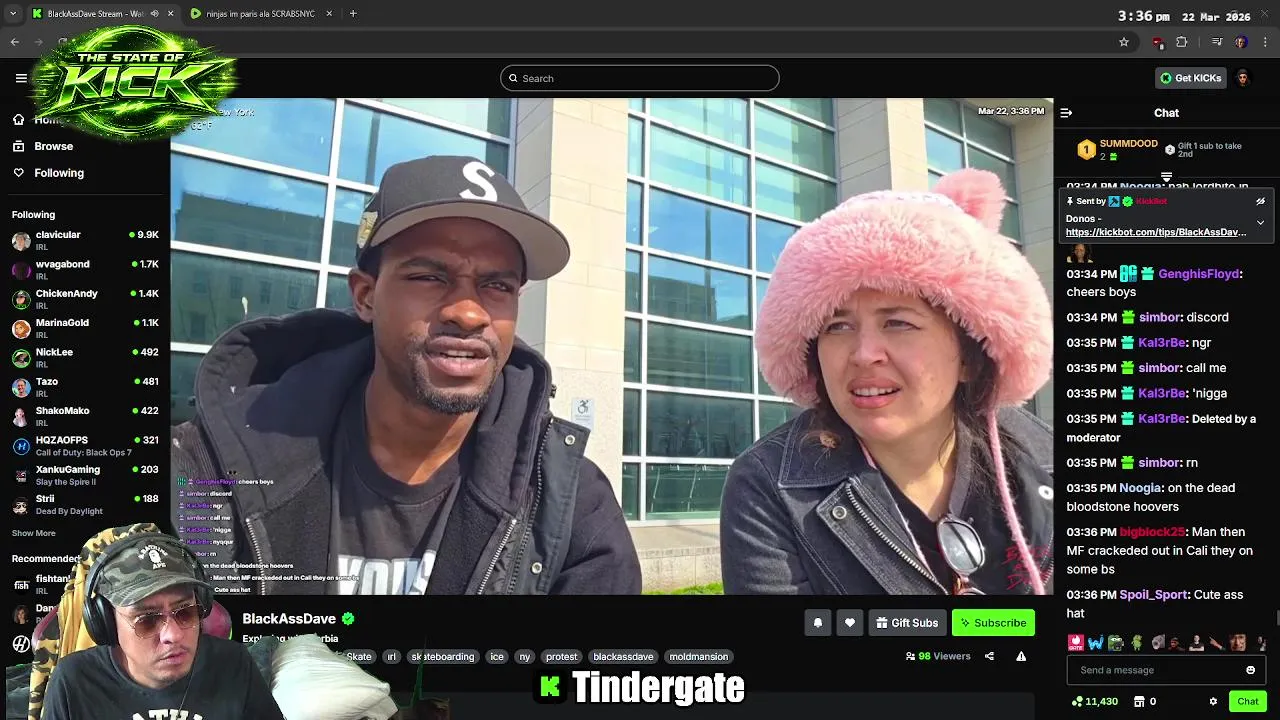This screenshot has width=1280, height=720.
Task: Open the chat shop icon
Action: pos(1138,702)
